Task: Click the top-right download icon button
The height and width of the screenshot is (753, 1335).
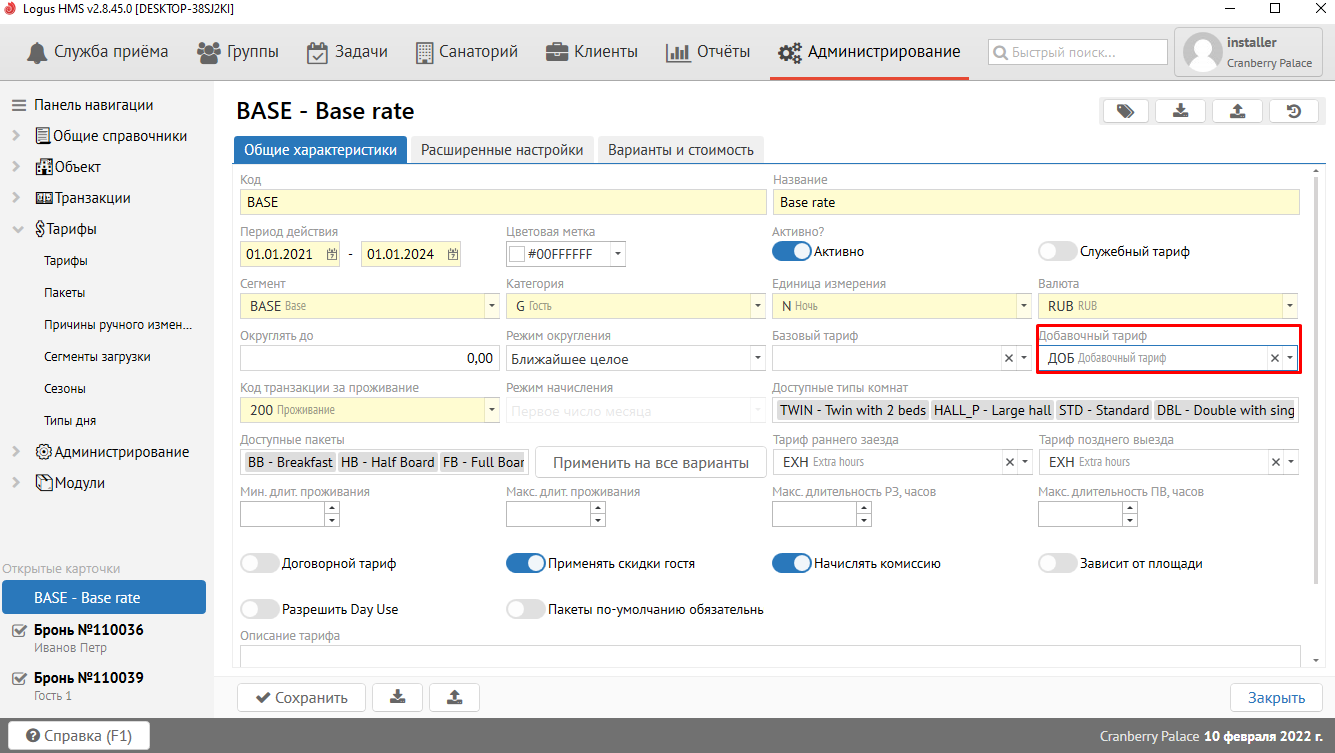Action: point(1181,111)
